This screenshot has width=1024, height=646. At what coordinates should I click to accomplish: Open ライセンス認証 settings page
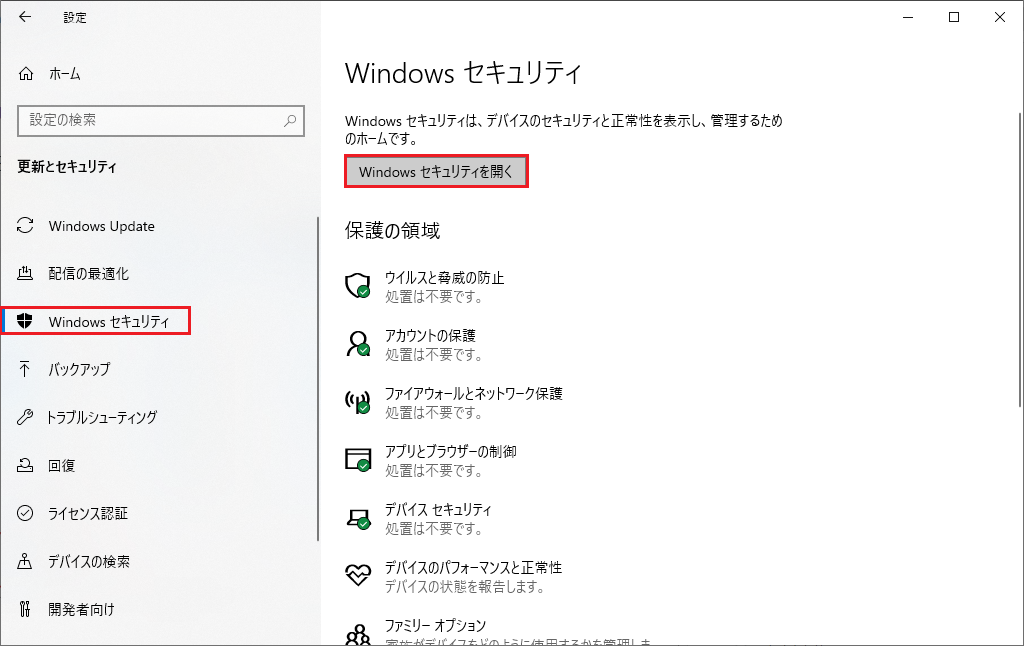[88, 514]
